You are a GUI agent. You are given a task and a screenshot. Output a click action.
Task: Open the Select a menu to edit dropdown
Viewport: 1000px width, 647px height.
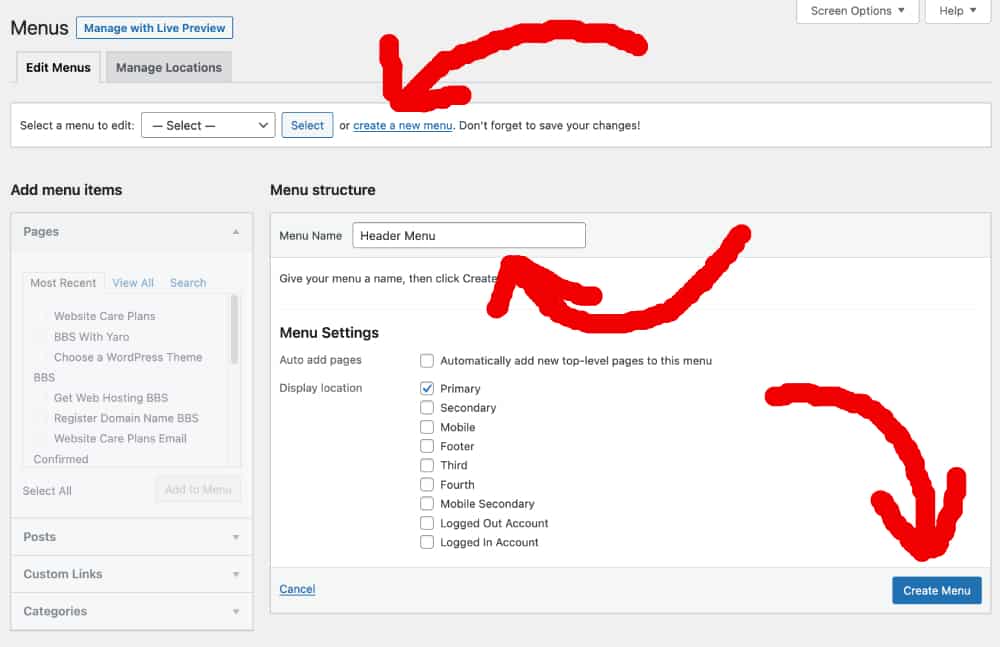207,125
